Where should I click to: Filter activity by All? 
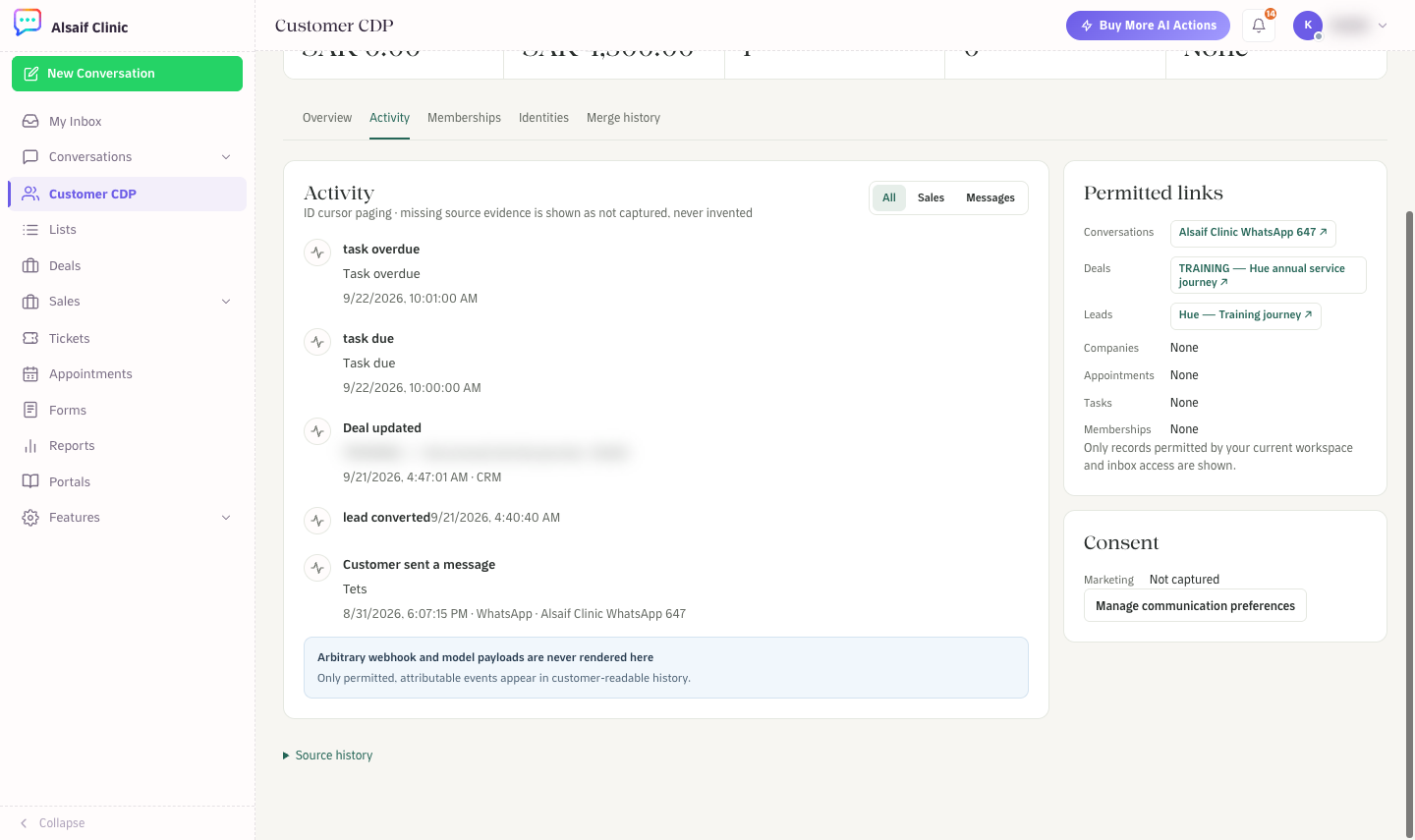(889, 197)
